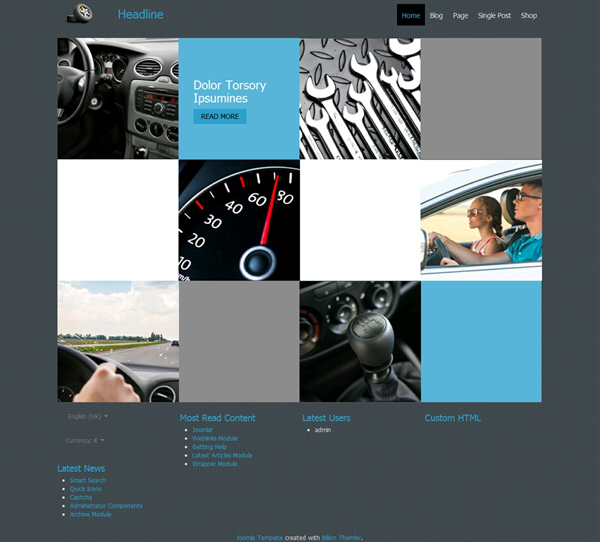
Task: Open the car dashboard radio image
Action: (118, 98)
